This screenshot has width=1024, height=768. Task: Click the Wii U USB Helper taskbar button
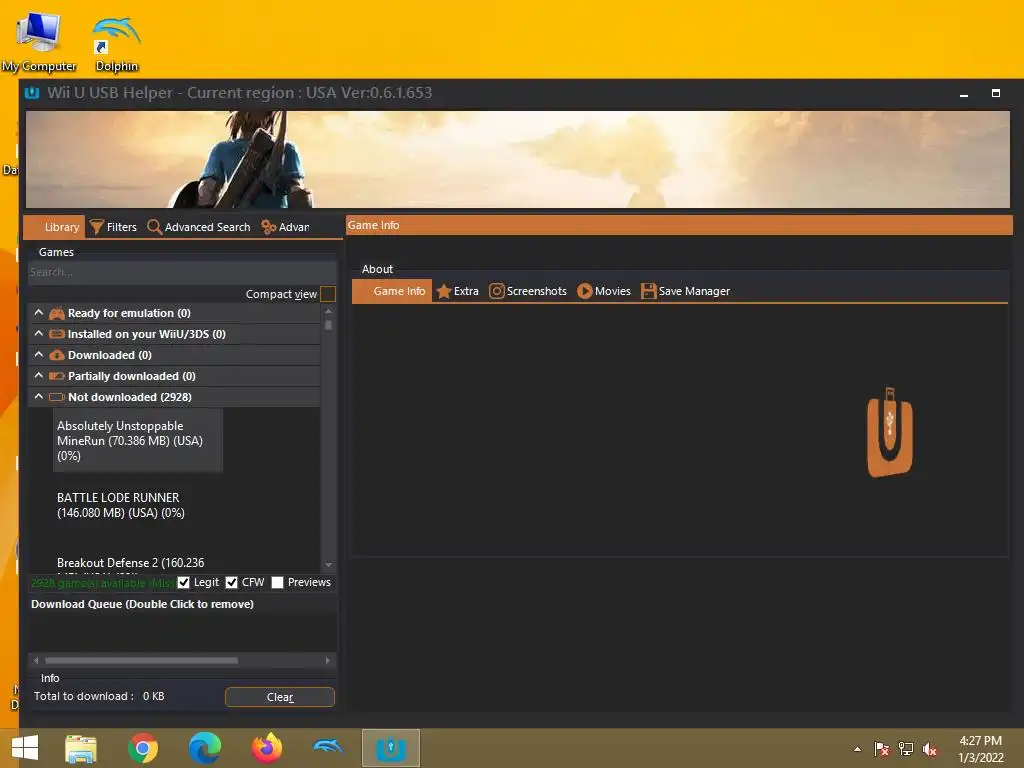(x=391, y=748)
